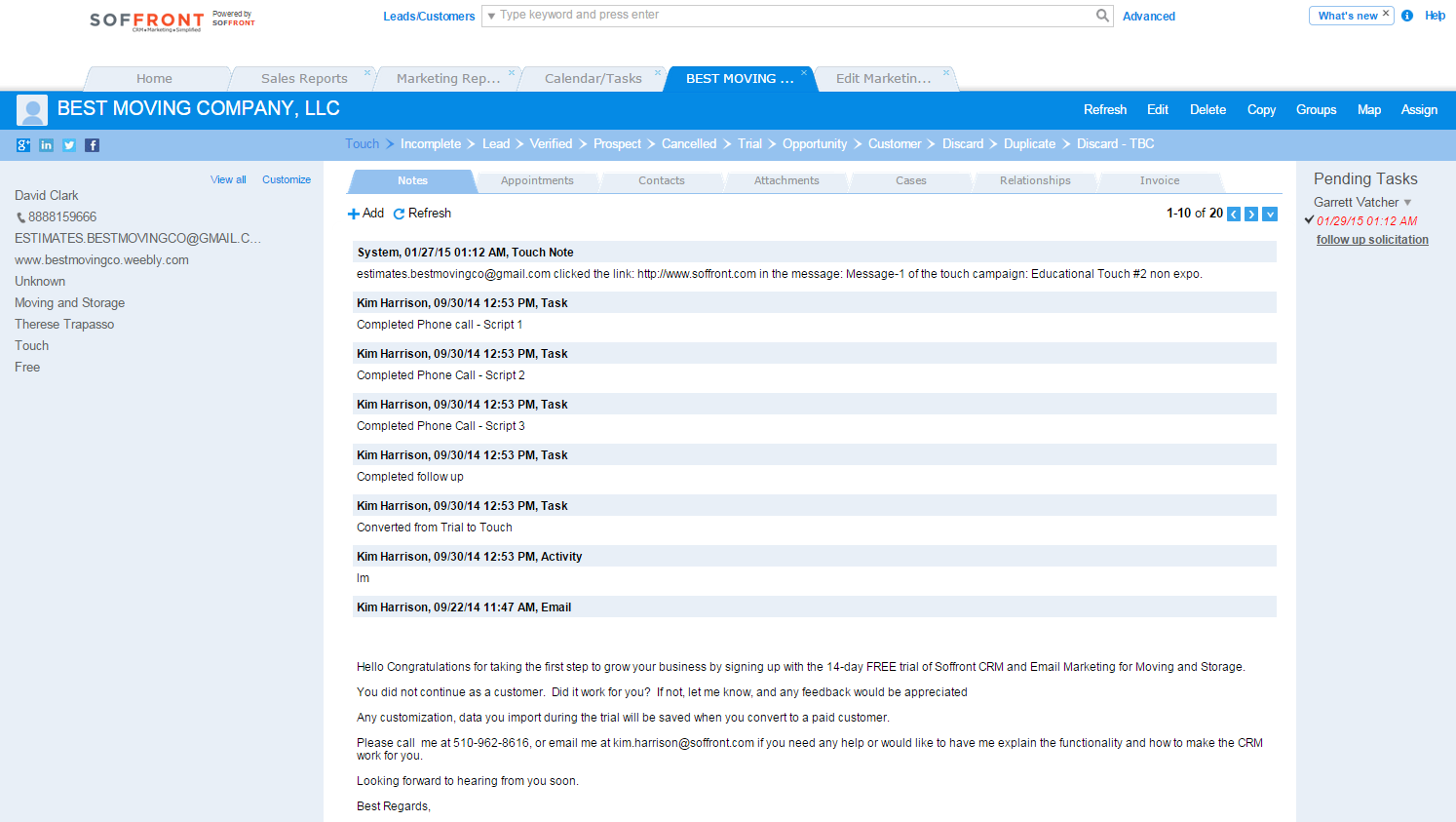Image resolution: width=1456 pixels, height=822 pixels.
Task: Open the Twitter social icon
Action: (x=69, y=145)
